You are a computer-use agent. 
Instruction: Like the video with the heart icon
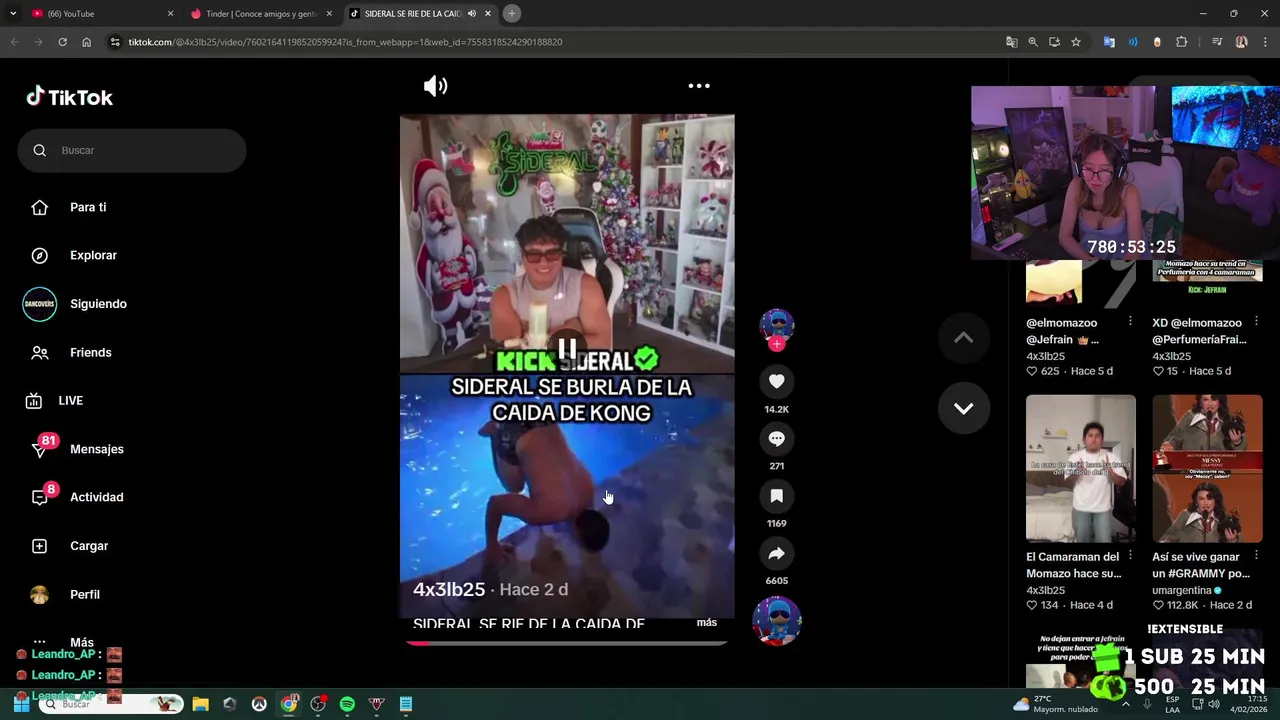point(777,381)
